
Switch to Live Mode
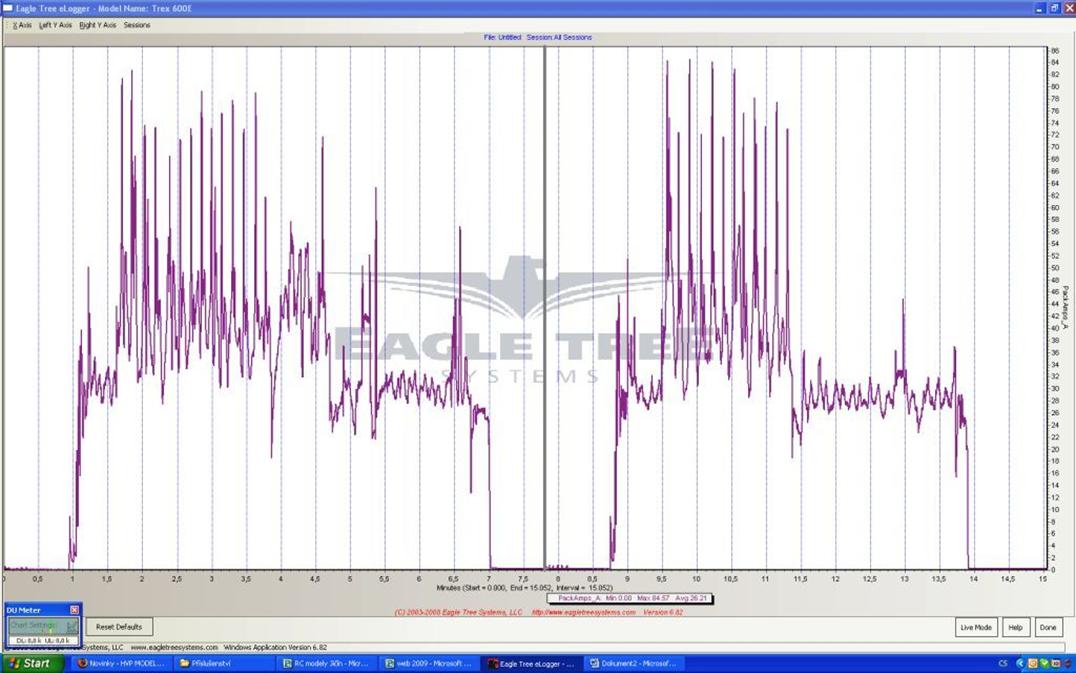975,627
